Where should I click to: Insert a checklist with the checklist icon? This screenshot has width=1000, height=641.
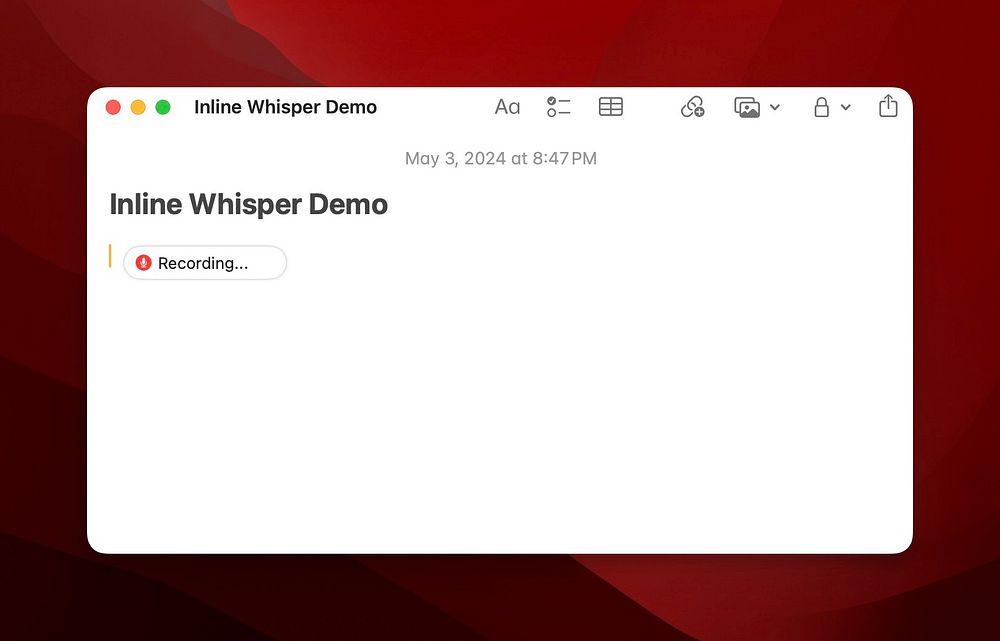pos(558,107)
